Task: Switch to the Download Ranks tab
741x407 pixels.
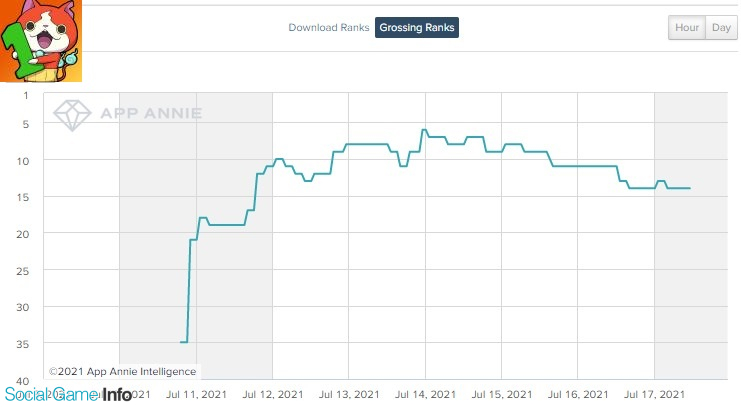Action: [328, 27]
